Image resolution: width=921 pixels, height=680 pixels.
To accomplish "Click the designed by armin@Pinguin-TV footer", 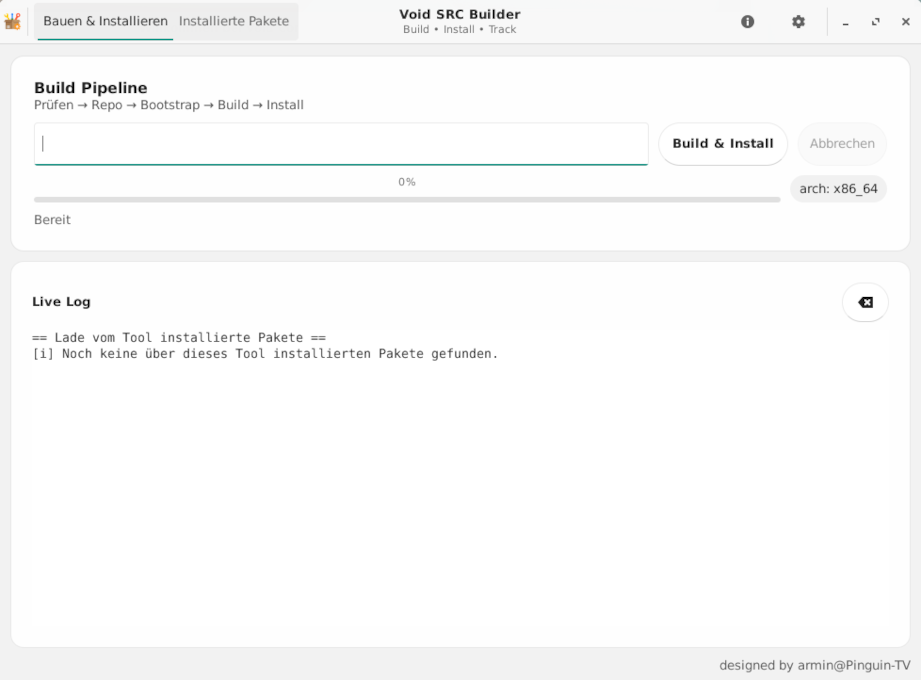I will (x=814, y=665).
